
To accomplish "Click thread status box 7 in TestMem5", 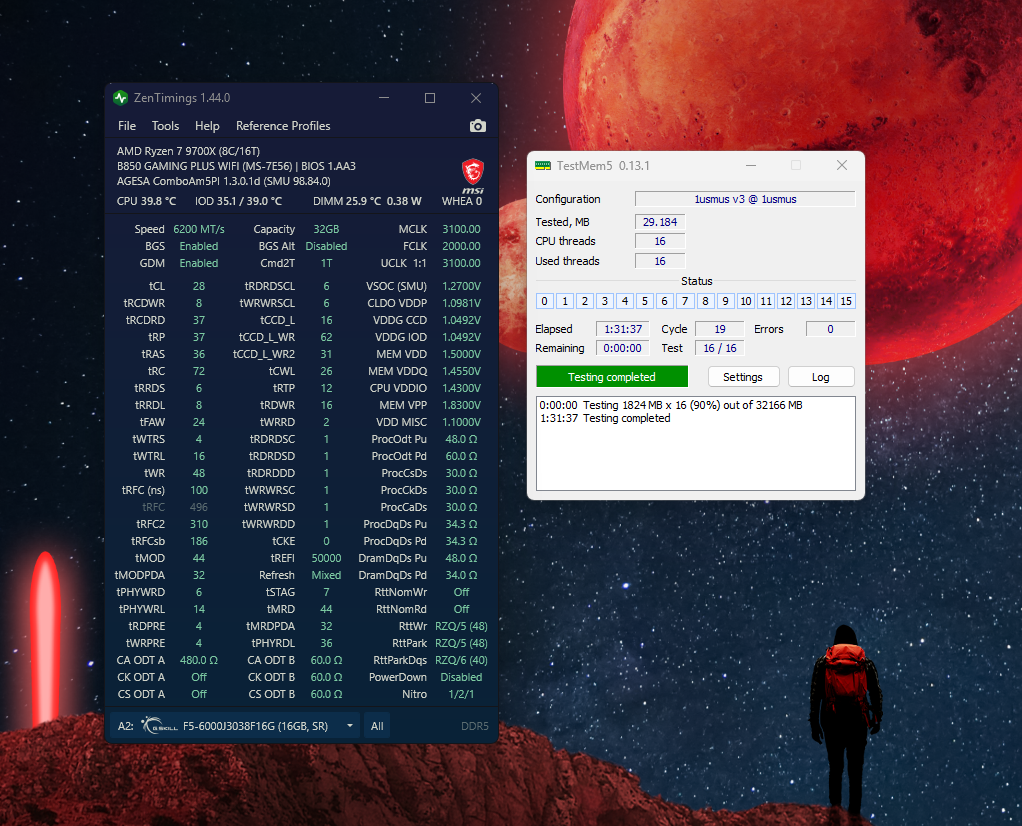I will pyautogui.click(x=684, y=301).
